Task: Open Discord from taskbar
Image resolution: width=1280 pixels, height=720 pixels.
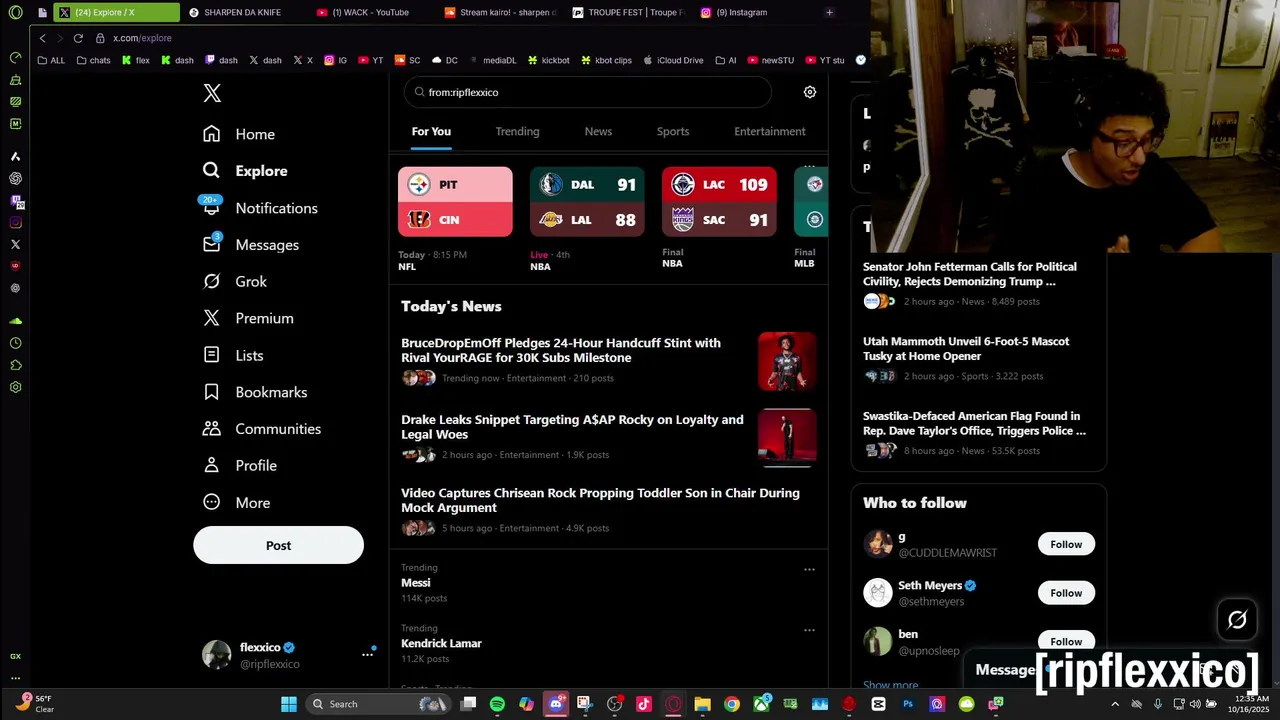Action: (x=556, y=704)
